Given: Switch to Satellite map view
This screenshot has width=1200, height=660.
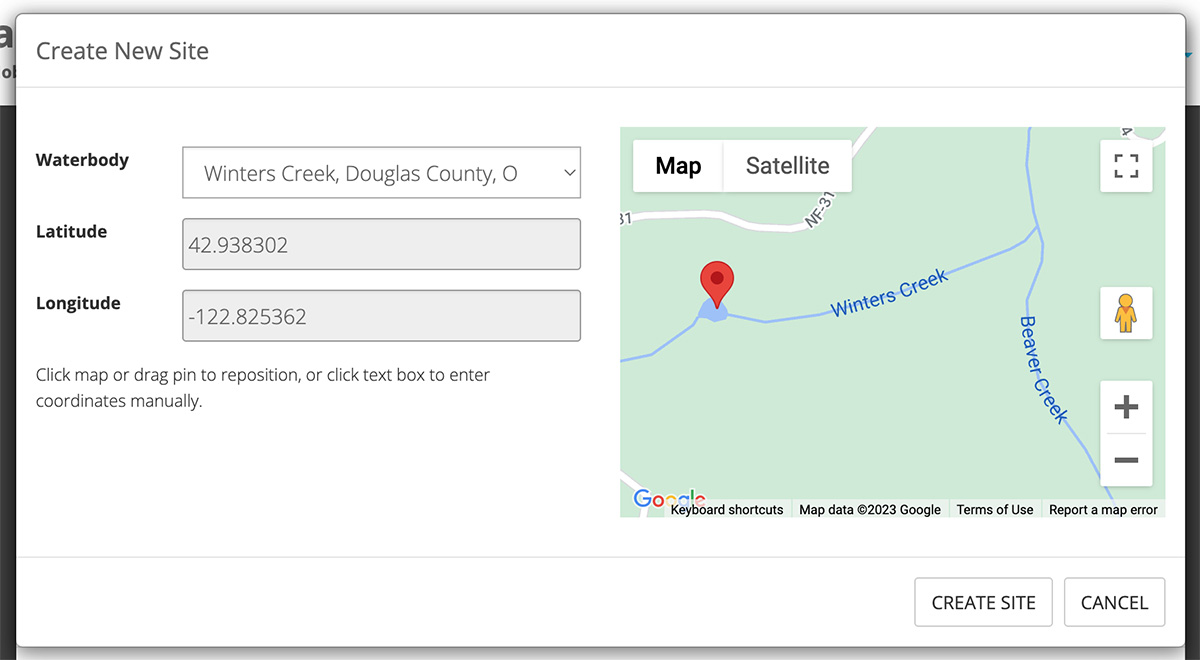Looking at the screenshot, I should click(787, 166).
